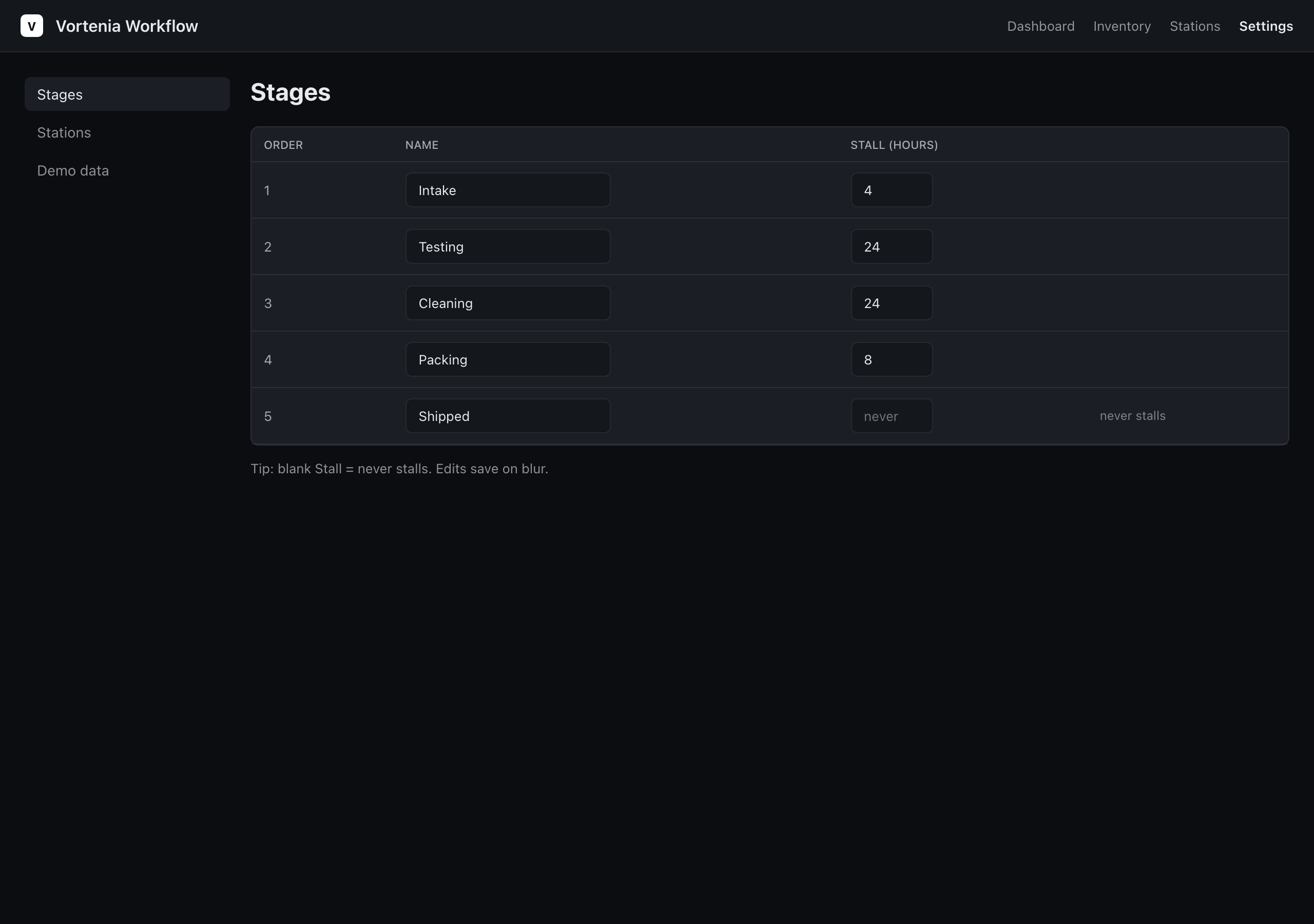The image size is (1314, 924).
Task: Open Stations in settings sidebar
Action: tap(127, 132)
